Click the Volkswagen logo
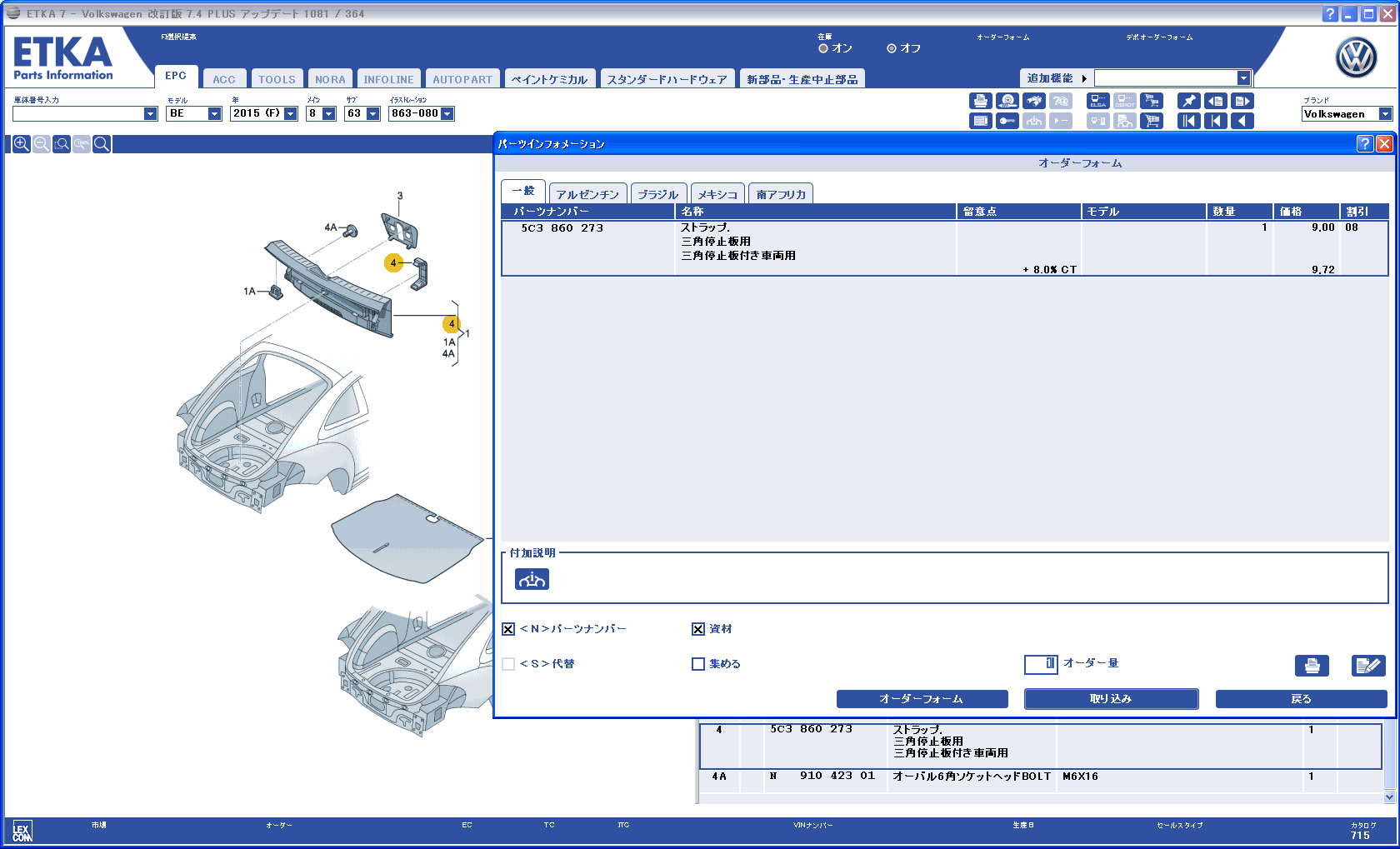 click(1357, 58)
